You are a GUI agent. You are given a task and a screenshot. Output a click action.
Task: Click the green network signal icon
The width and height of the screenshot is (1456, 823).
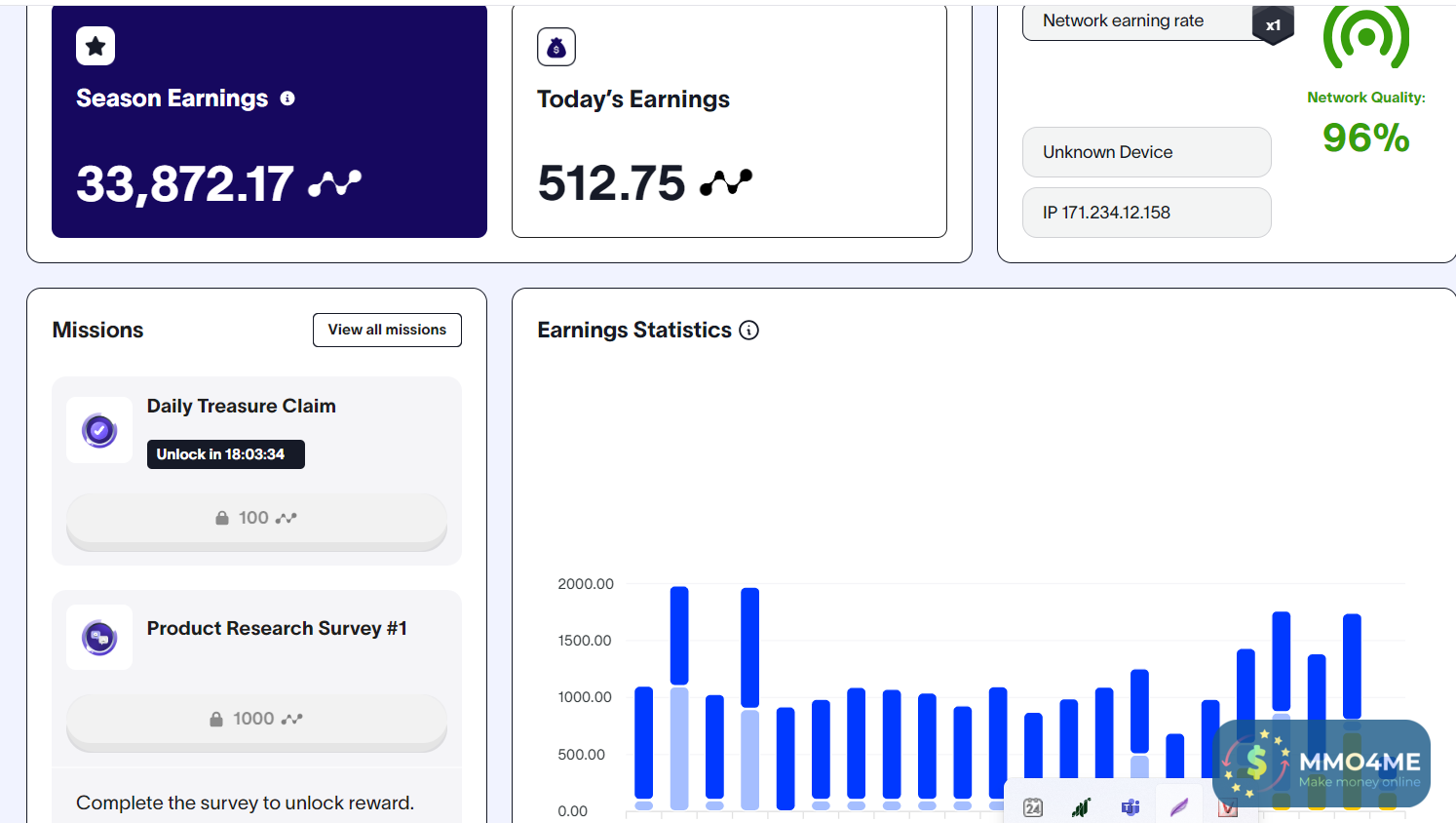click(x=1366, y=37)
